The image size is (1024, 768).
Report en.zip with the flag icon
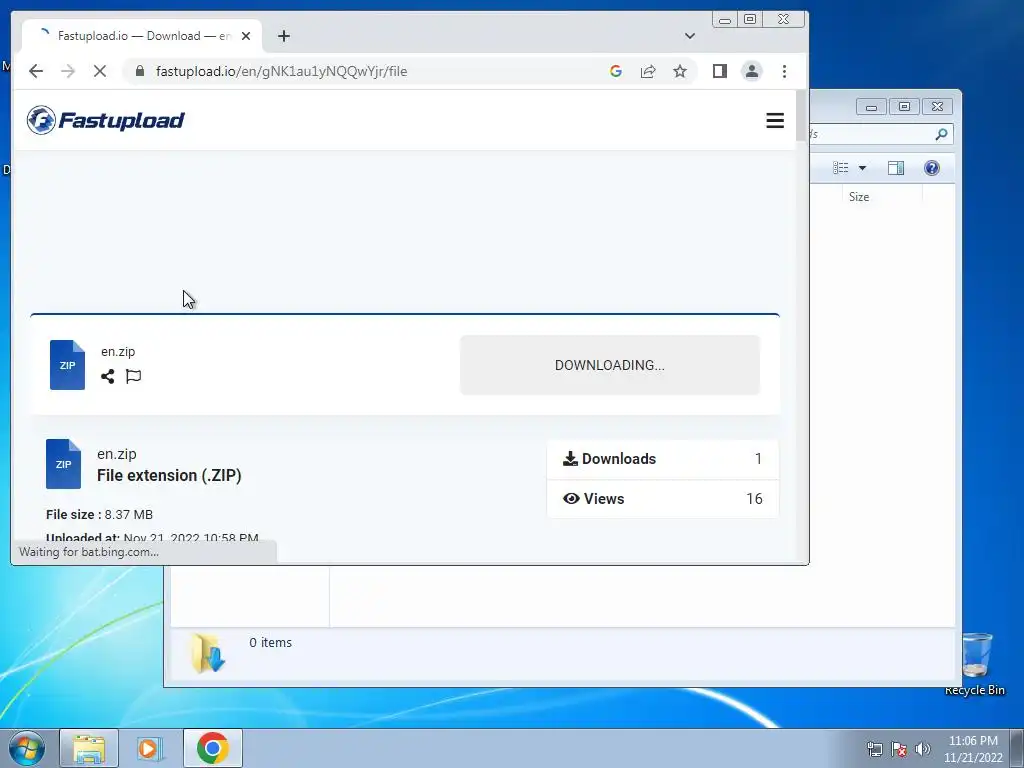tap(133, 376)
